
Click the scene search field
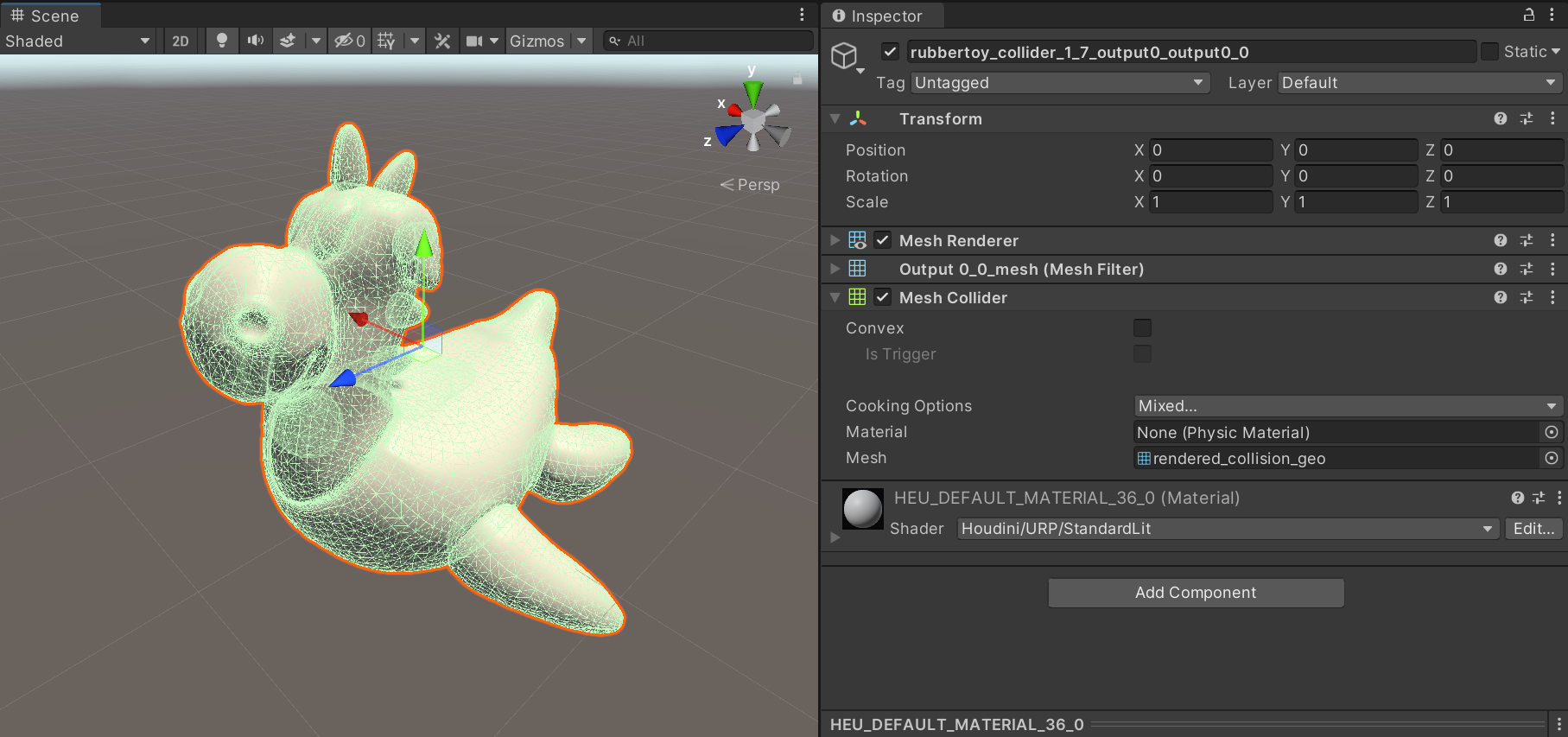tap(708, 41)
